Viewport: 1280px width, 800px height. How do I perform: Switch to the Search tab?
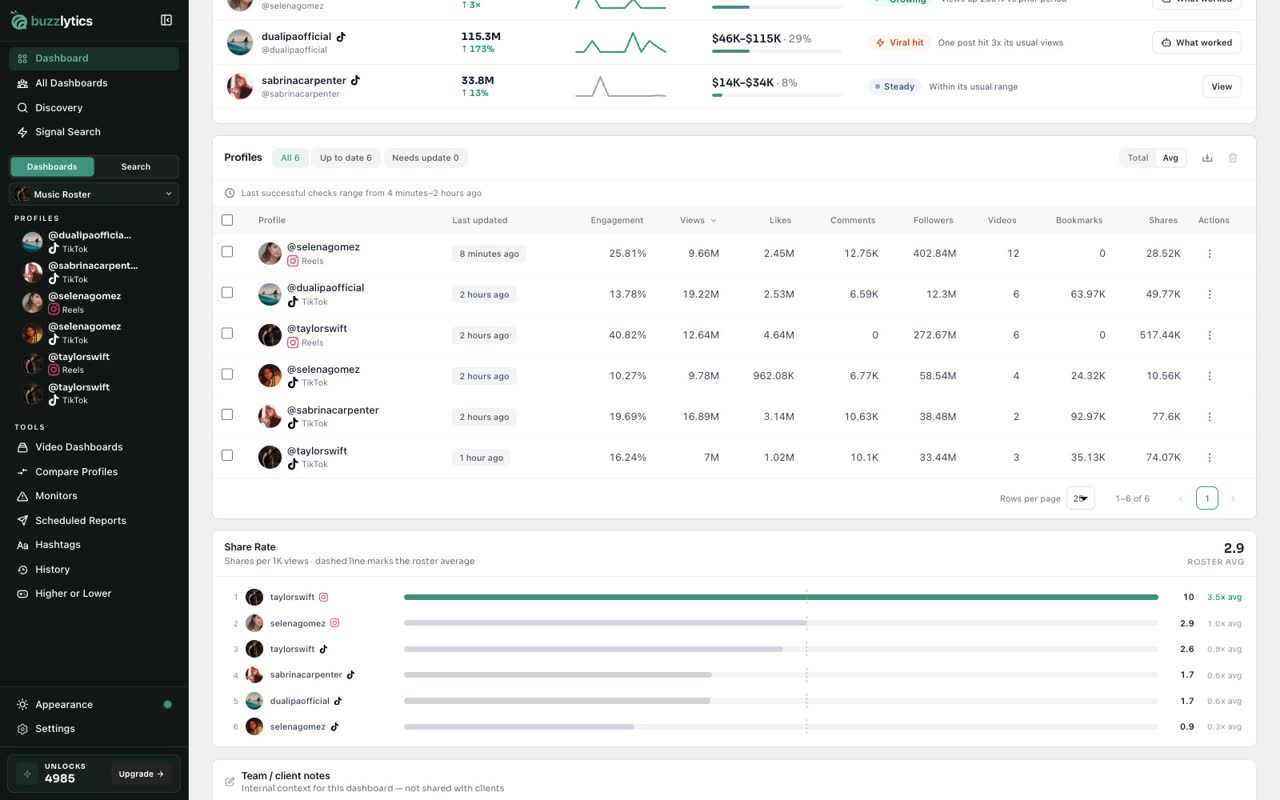click(x=136, y=167)
